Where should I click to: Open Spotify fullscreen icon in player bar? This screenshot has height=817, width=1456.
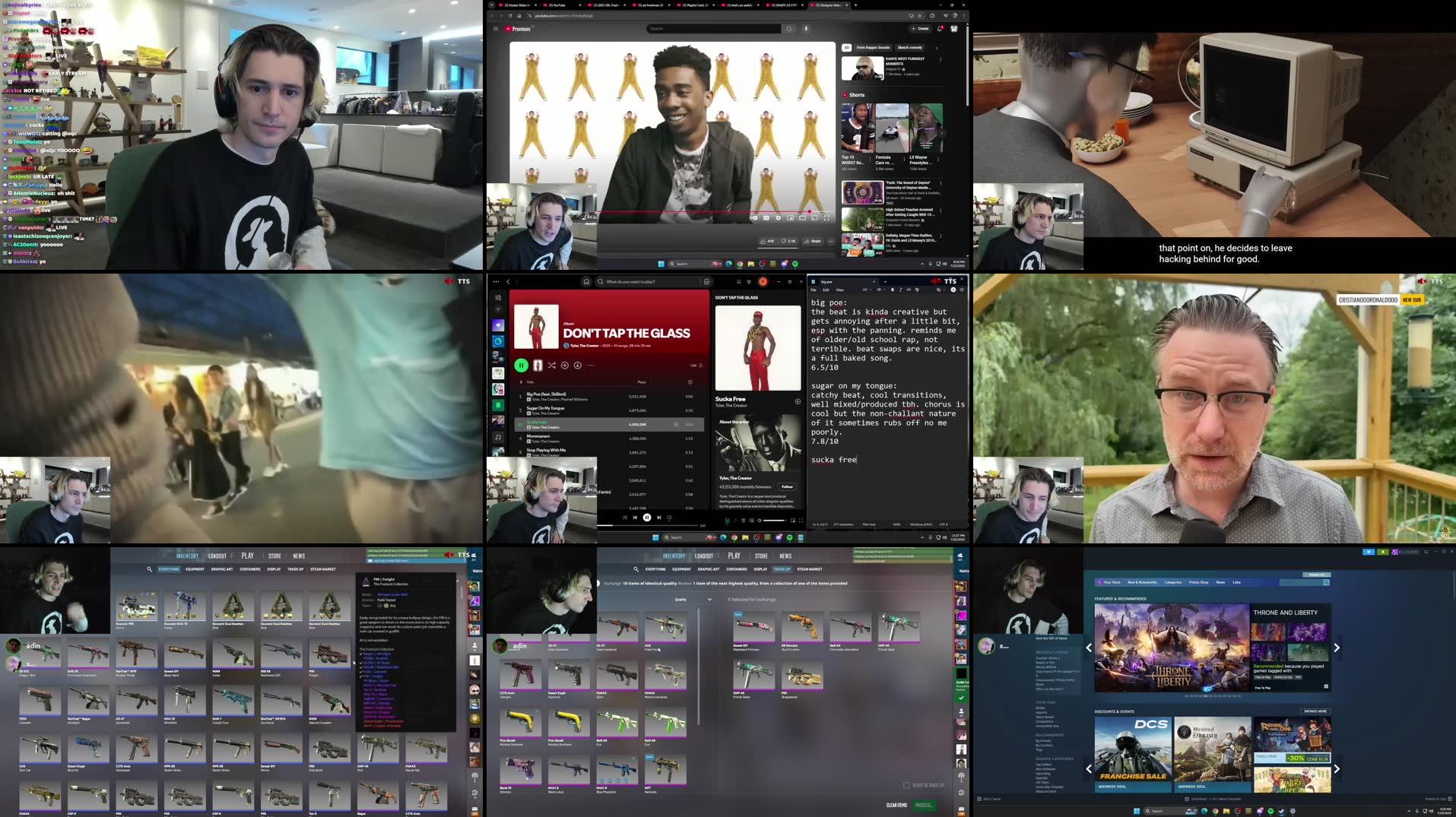(801, 521)
